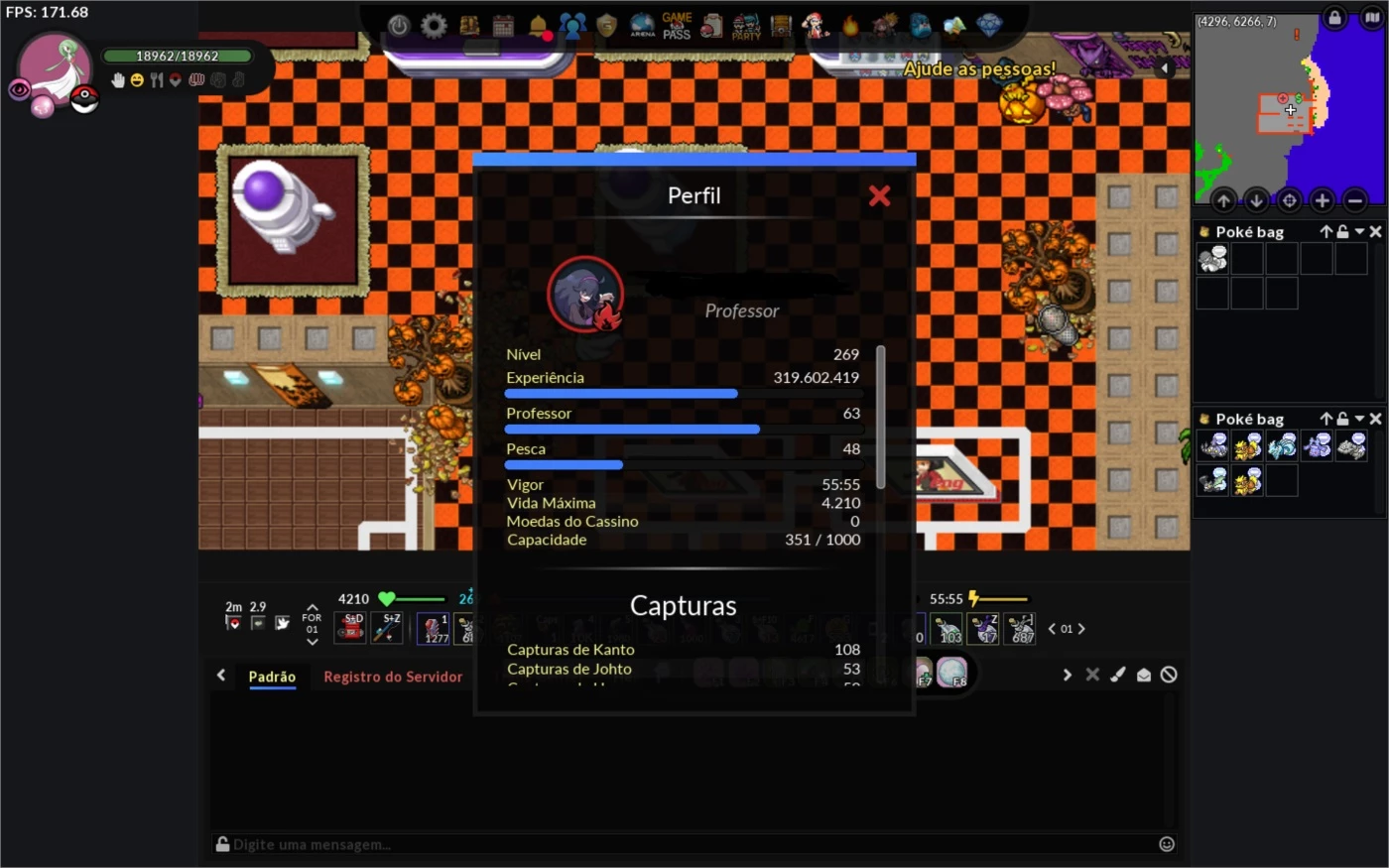1389x868 pixels.
Task: Select third Pokémon in lower Poké bag
Action: click(x=1282, y=446)
